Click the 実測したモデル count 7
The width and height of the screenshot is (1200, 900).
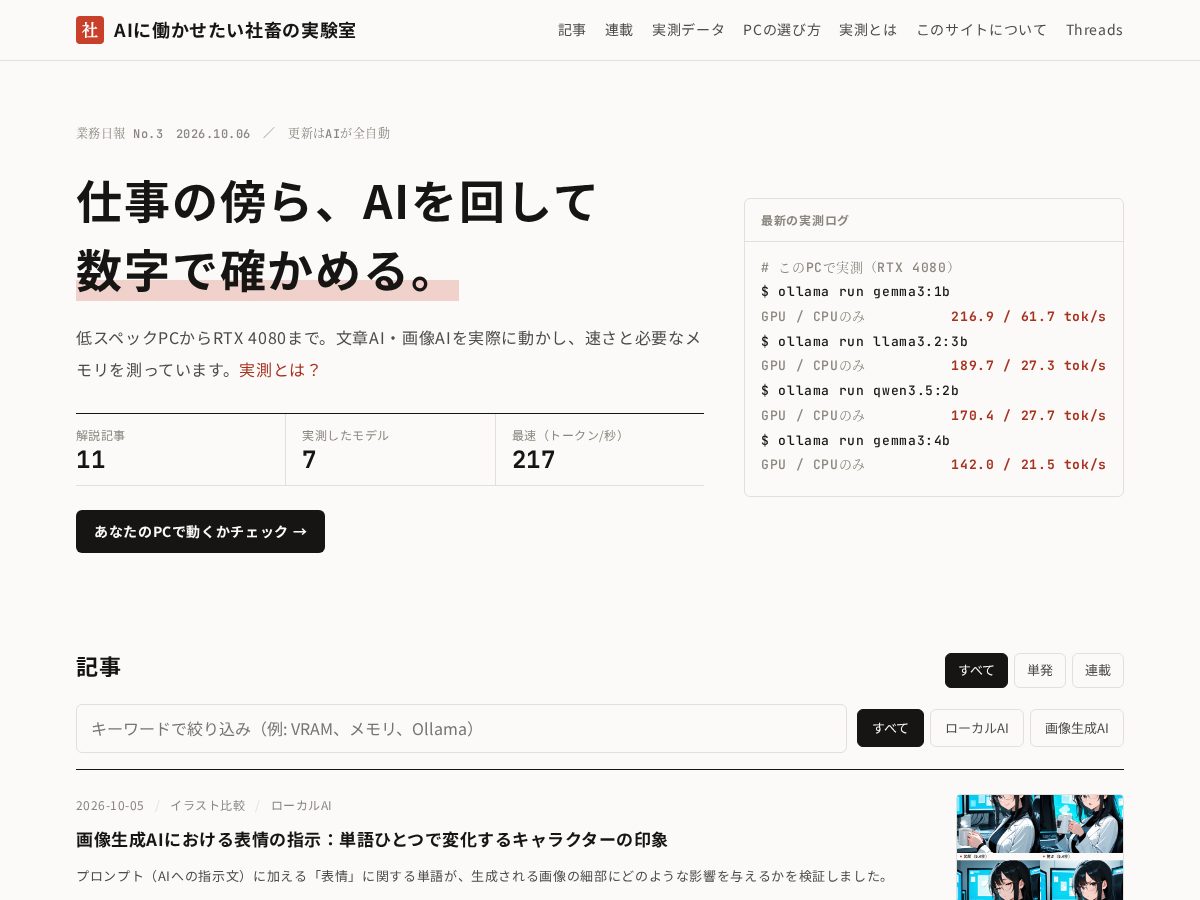[309, 459]
